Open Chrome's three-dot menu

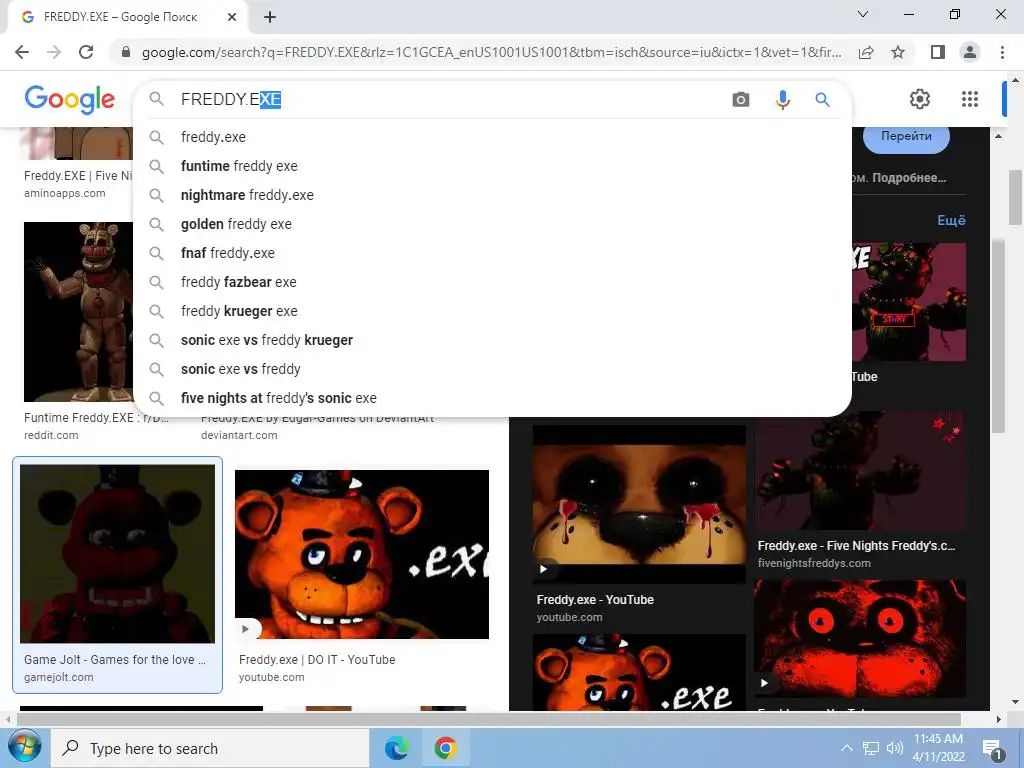pos(1002,52)
